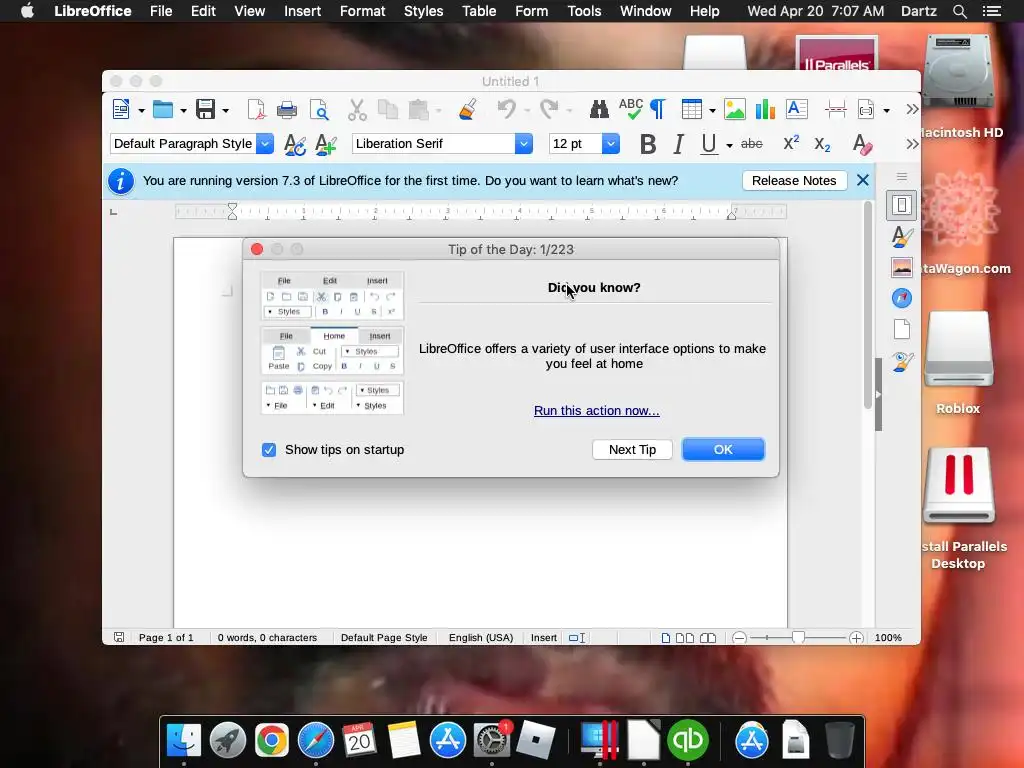
Task: Uncheck Show tips on startup
Action: (x=268, y=450)
